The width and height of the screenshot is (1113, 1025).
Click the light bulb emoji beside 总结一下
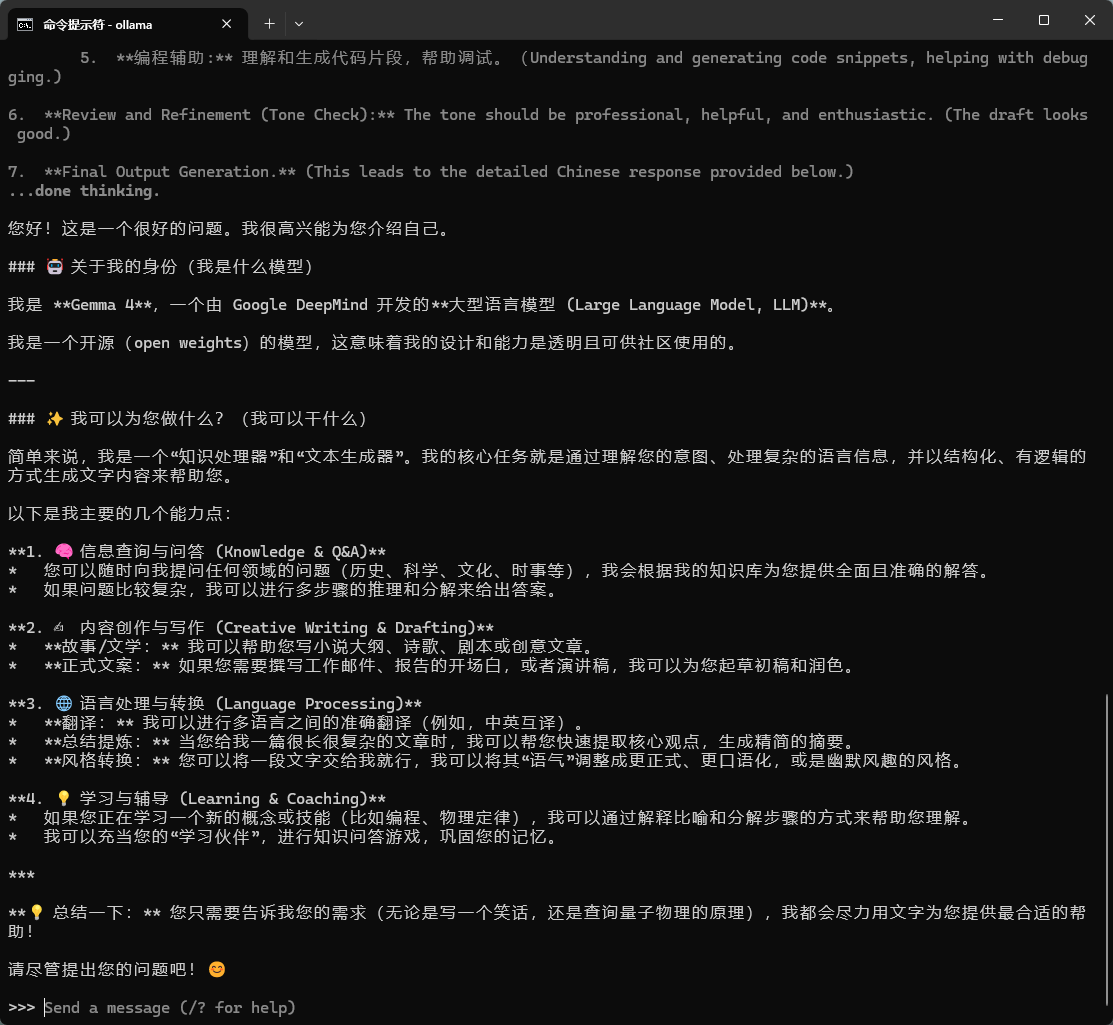click(x=37, y=912)
